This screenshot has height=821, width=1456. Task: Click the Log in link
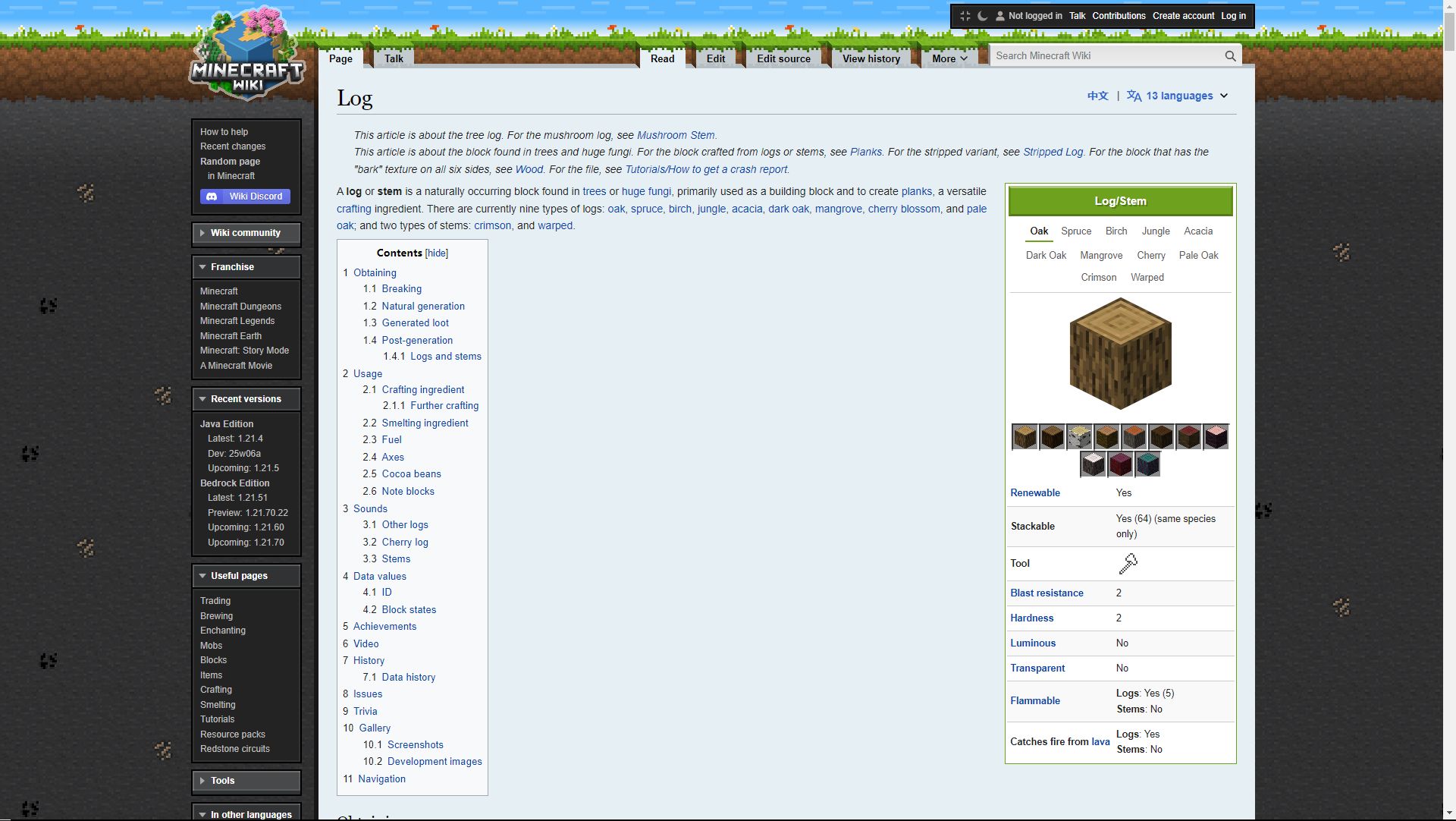1233,16
